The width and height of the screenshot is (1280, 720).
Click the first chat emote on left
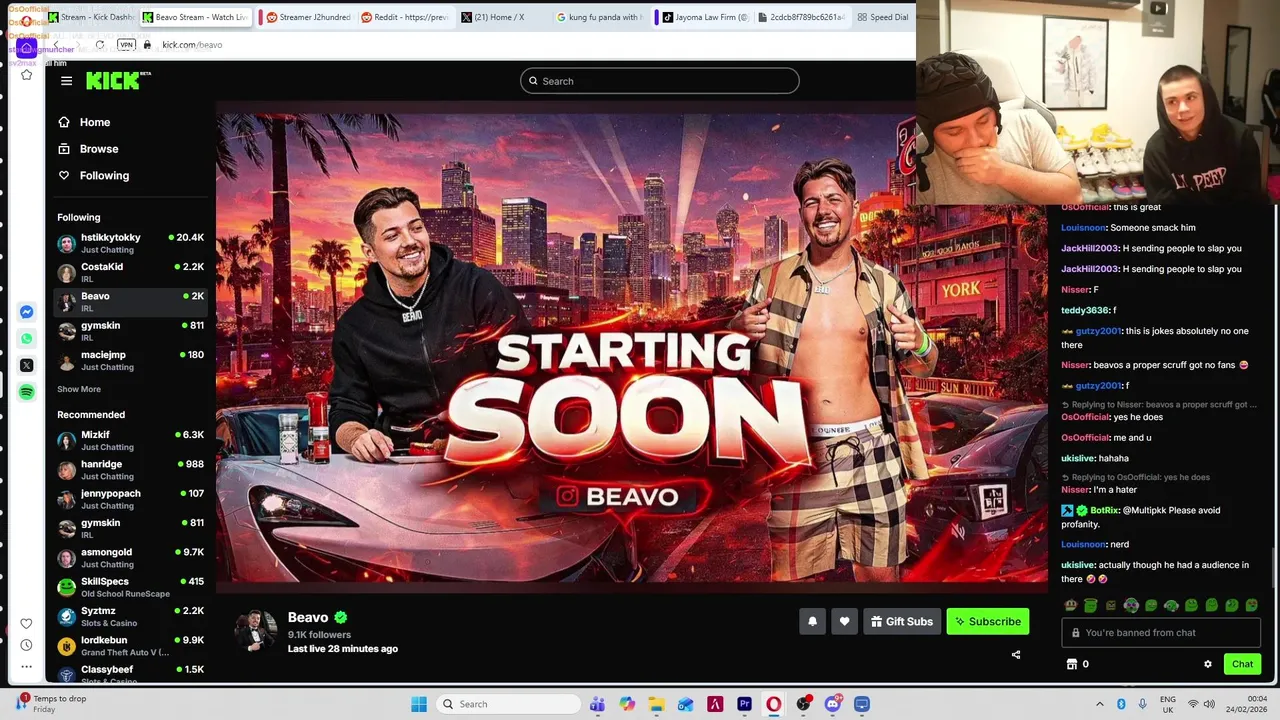coord(1071,605)
